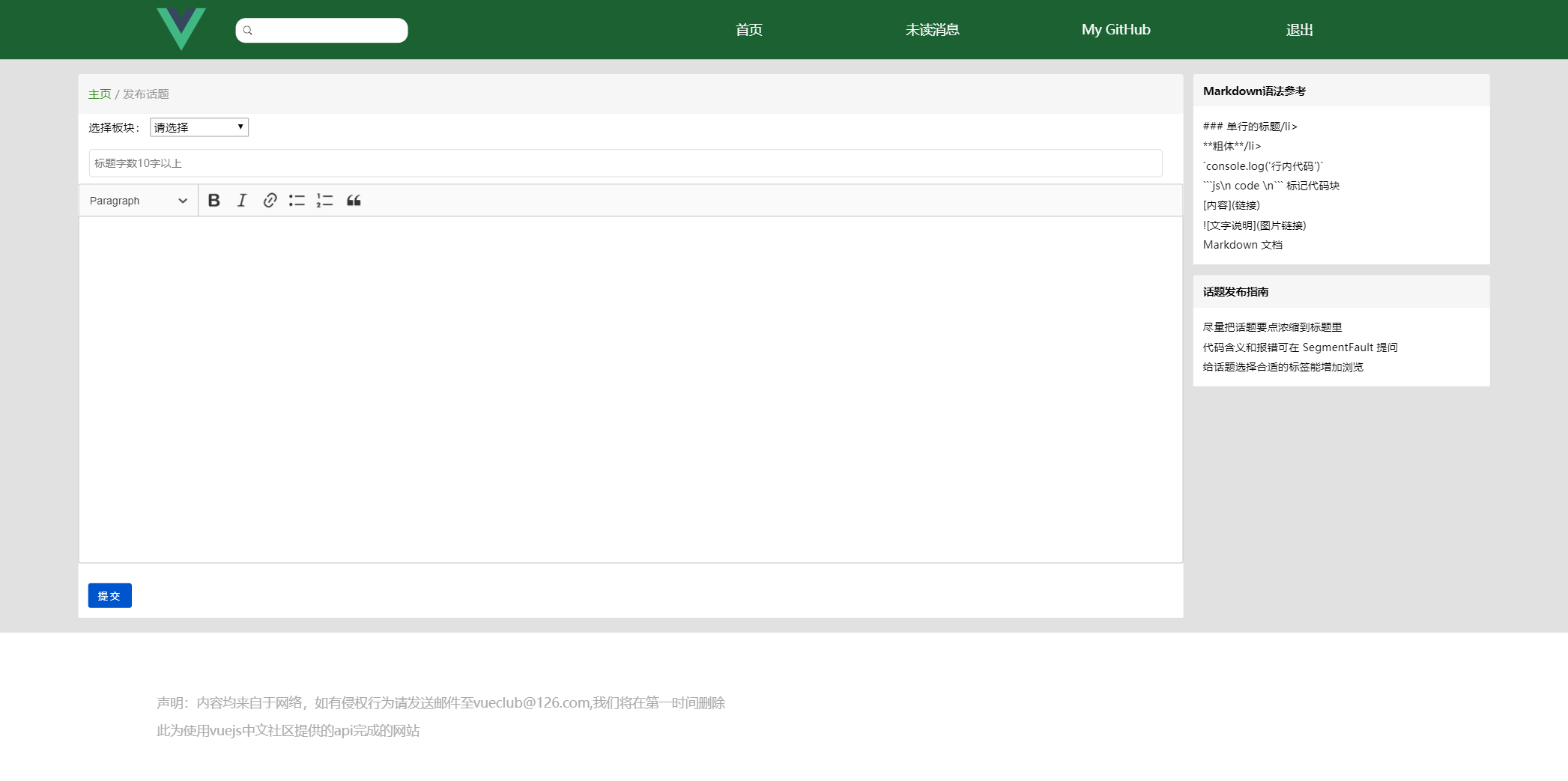
Task: Click the '### 单行的标题' syntax line
Action: [1250, 127]
